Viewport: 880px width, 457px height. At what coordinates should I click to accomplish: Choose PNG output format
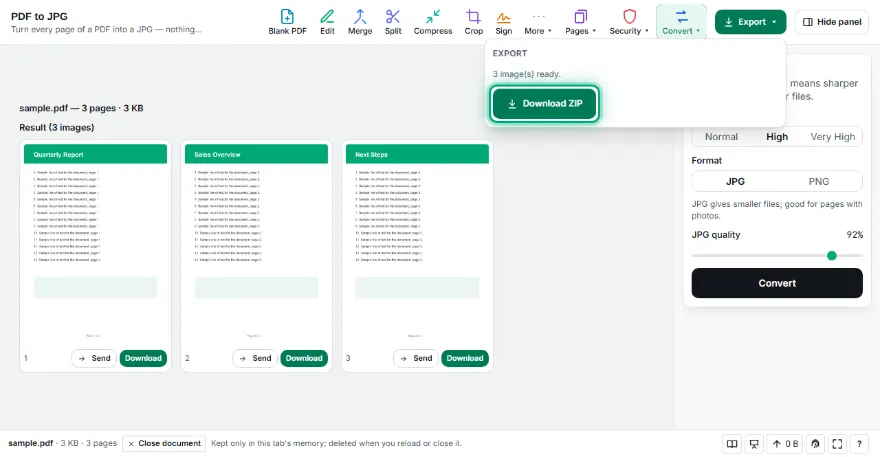(x=819, y=181)
